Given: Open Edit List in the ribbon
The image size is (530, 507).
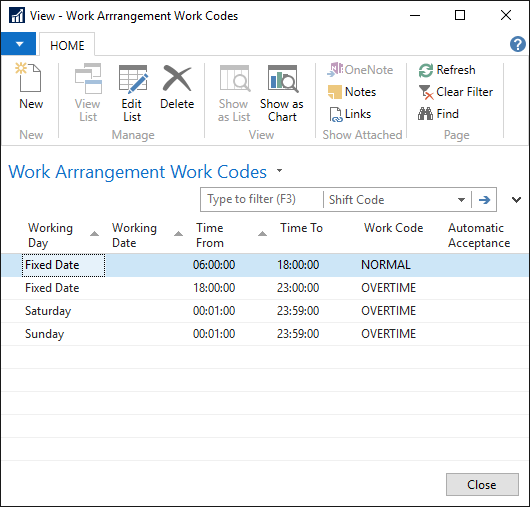Looking at the screenshot, I should pyautogui.click(x=132, y=93).
